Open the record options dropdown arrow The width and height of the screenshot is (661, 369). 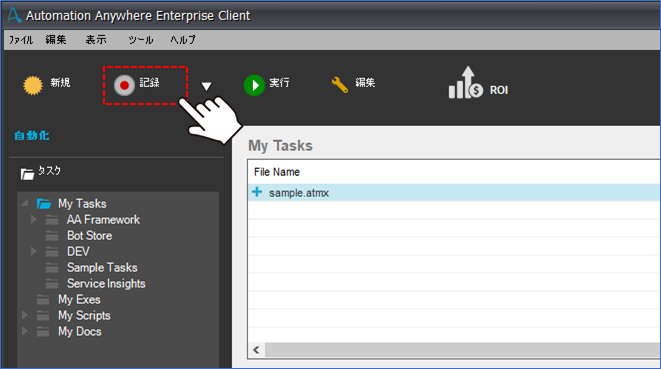[206, 86]
